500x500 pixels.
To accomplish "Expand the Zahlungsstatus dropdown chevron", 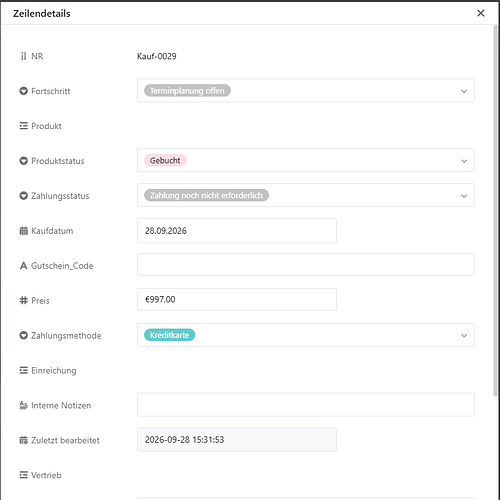I will tap(464, 196).
